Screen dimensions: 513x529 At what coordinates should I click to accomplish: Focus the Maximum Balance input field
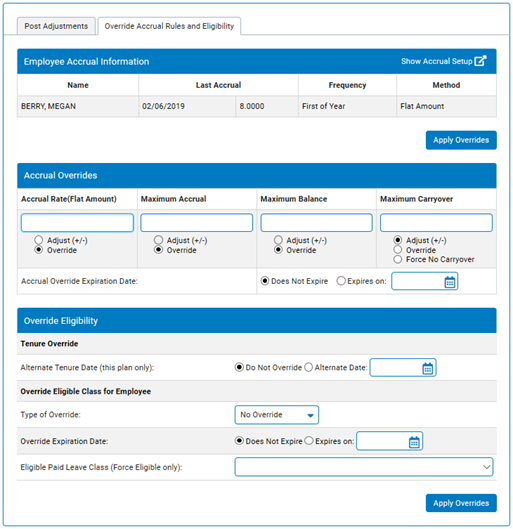[316, 223]
